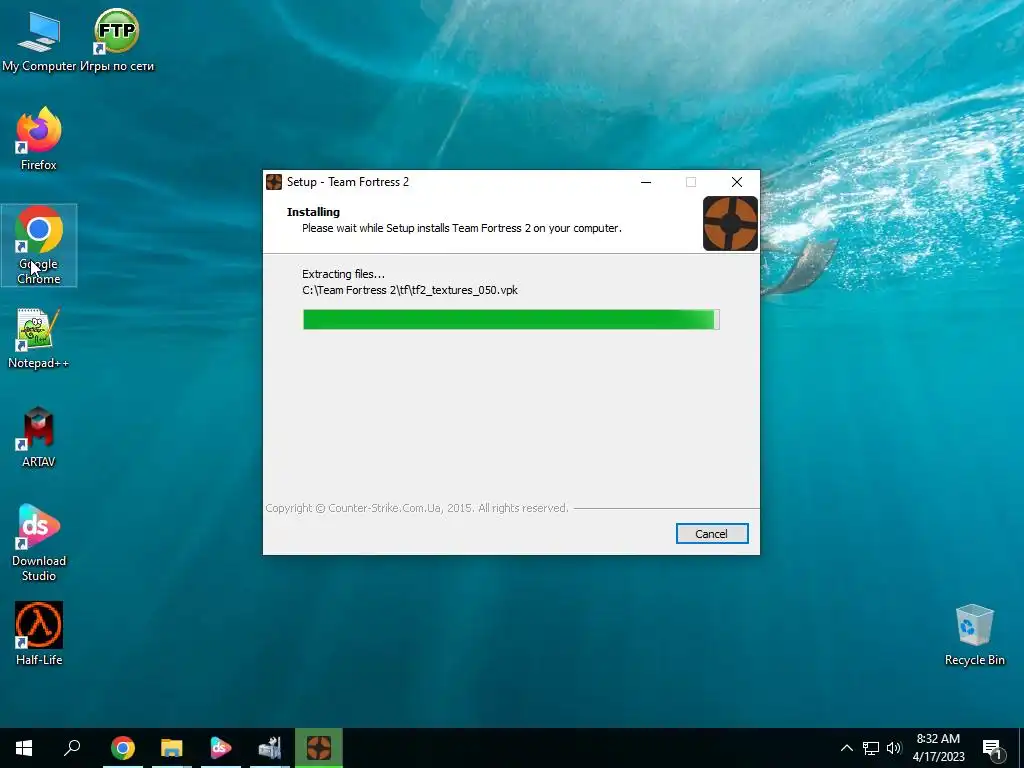Open My Computer desktop icon

pos(39,40)
